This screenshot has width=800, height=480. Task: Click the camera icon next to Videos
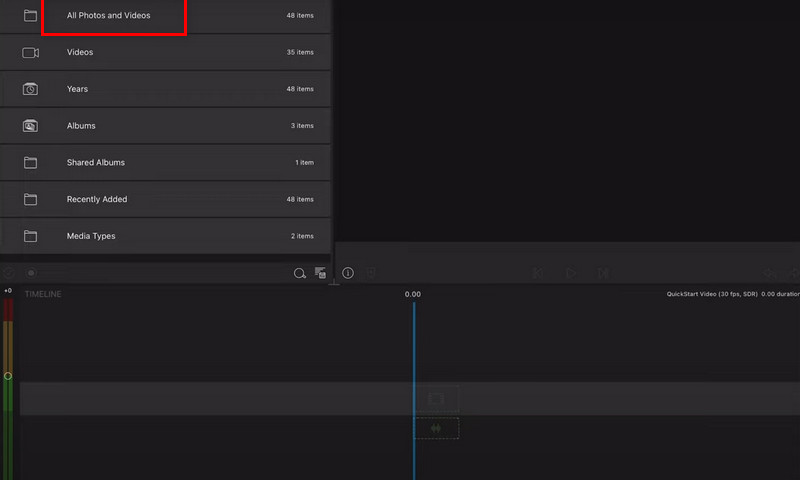[x=30, y=52]
